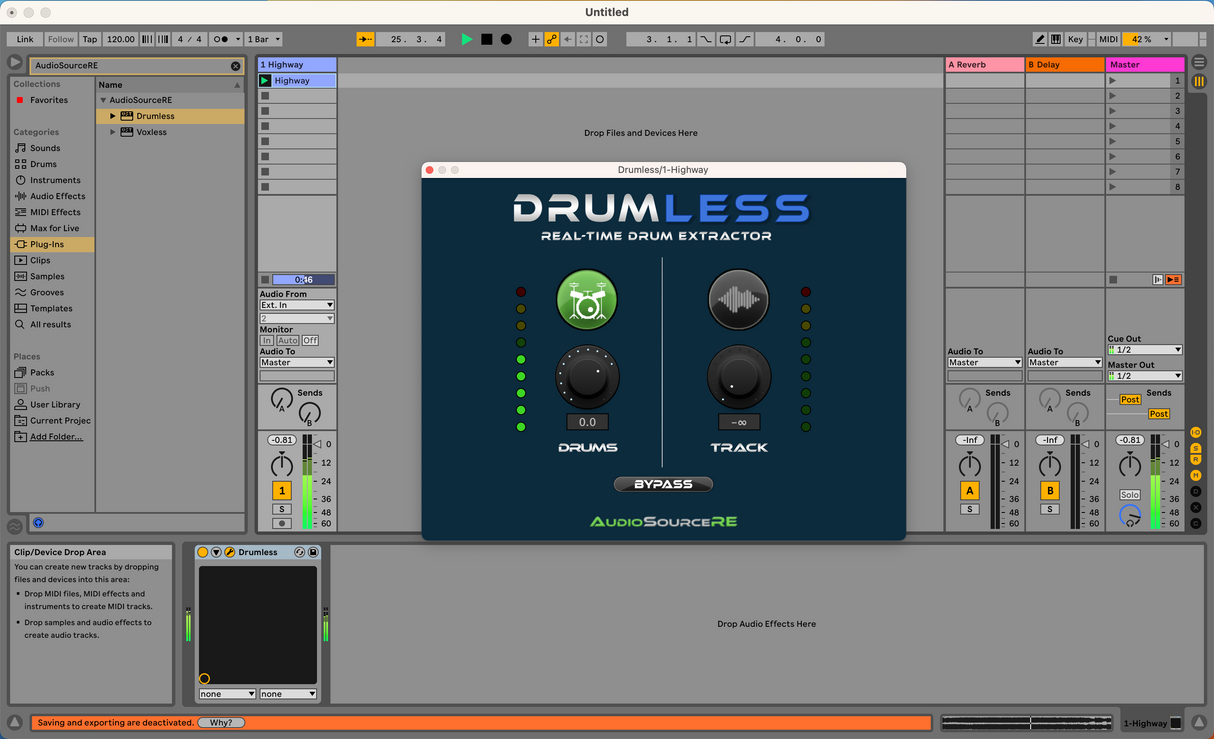Screen dimensions: 1214x739
Task: Click the green drum kit icon
Action: click(587, 300)
